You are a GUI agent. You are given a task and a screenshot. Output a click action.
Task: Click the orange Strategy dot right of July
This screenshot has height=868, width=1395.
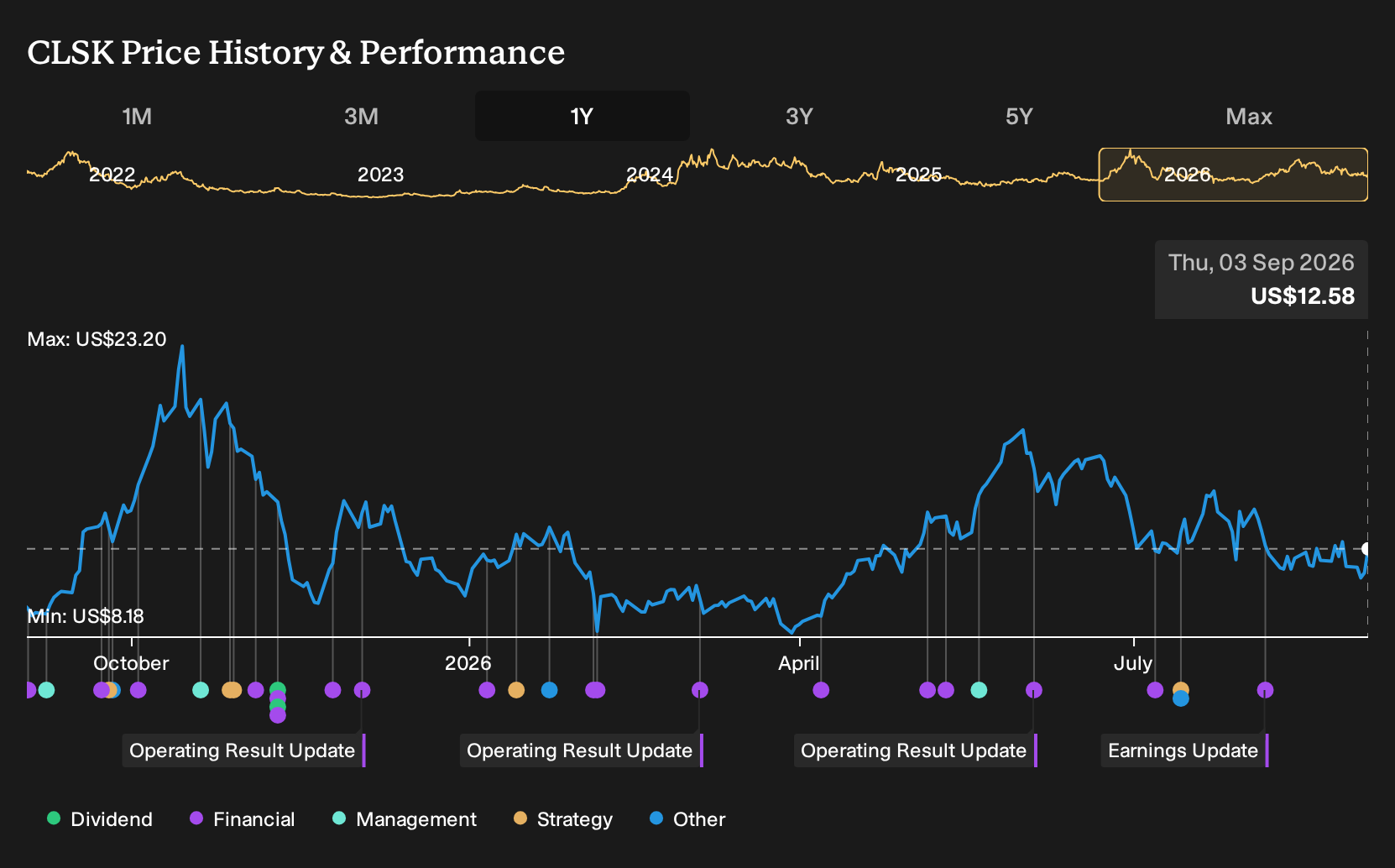[x=1181, y=689]
